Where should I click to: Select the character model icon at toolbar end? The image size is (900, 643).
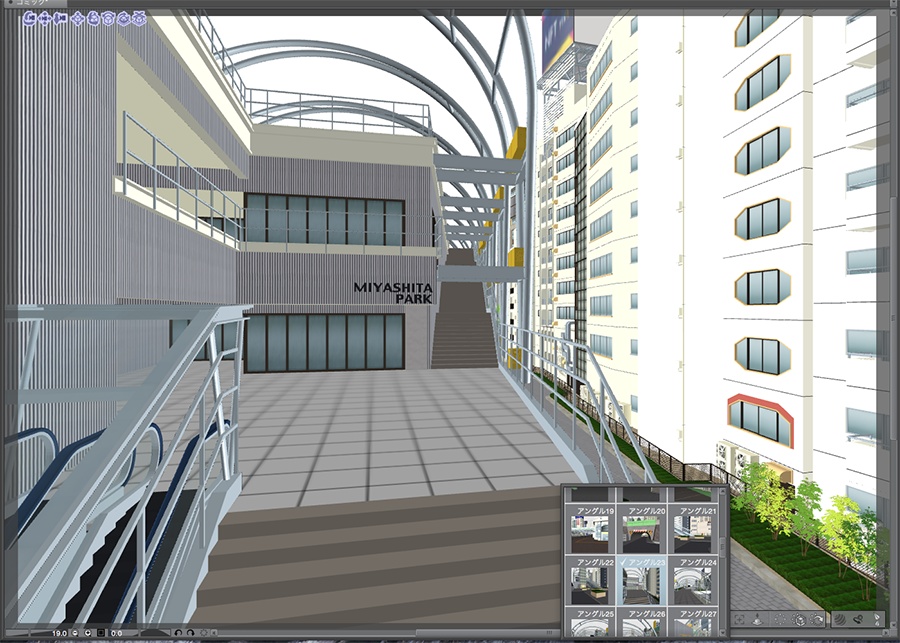click(x=139, y=18)
